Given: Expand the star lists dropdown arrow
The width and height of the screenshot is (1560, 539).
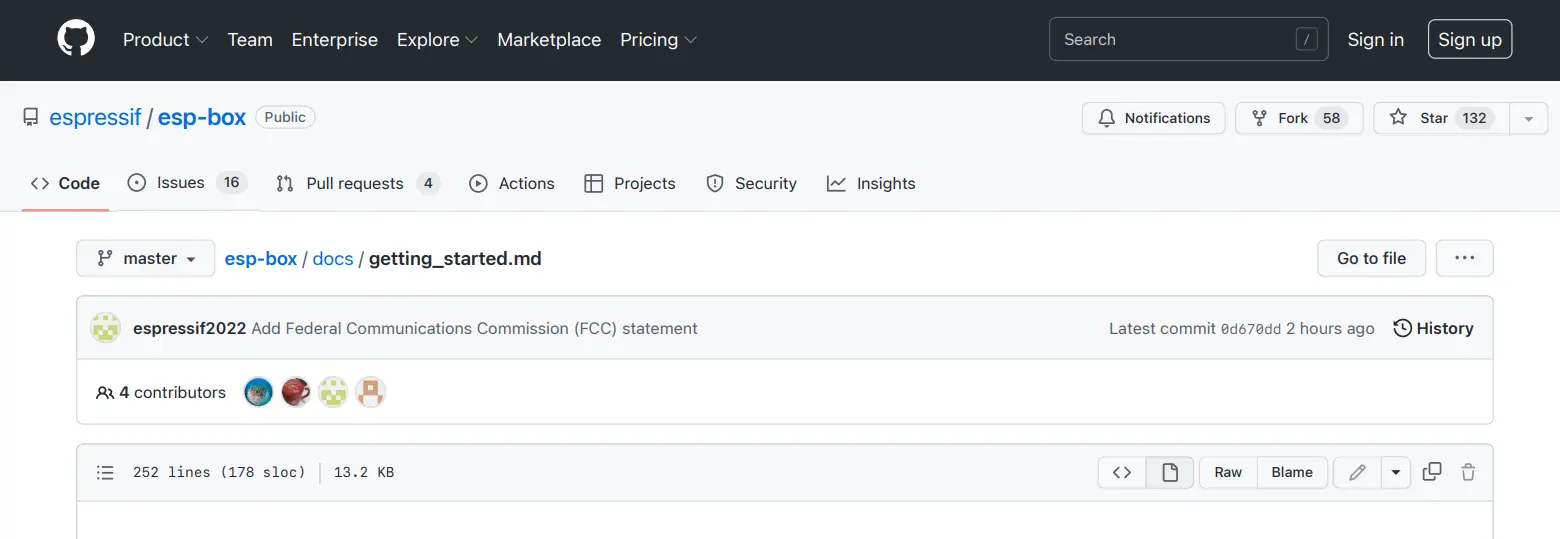Looking at the screenshot, I should tap(1528, 118).
